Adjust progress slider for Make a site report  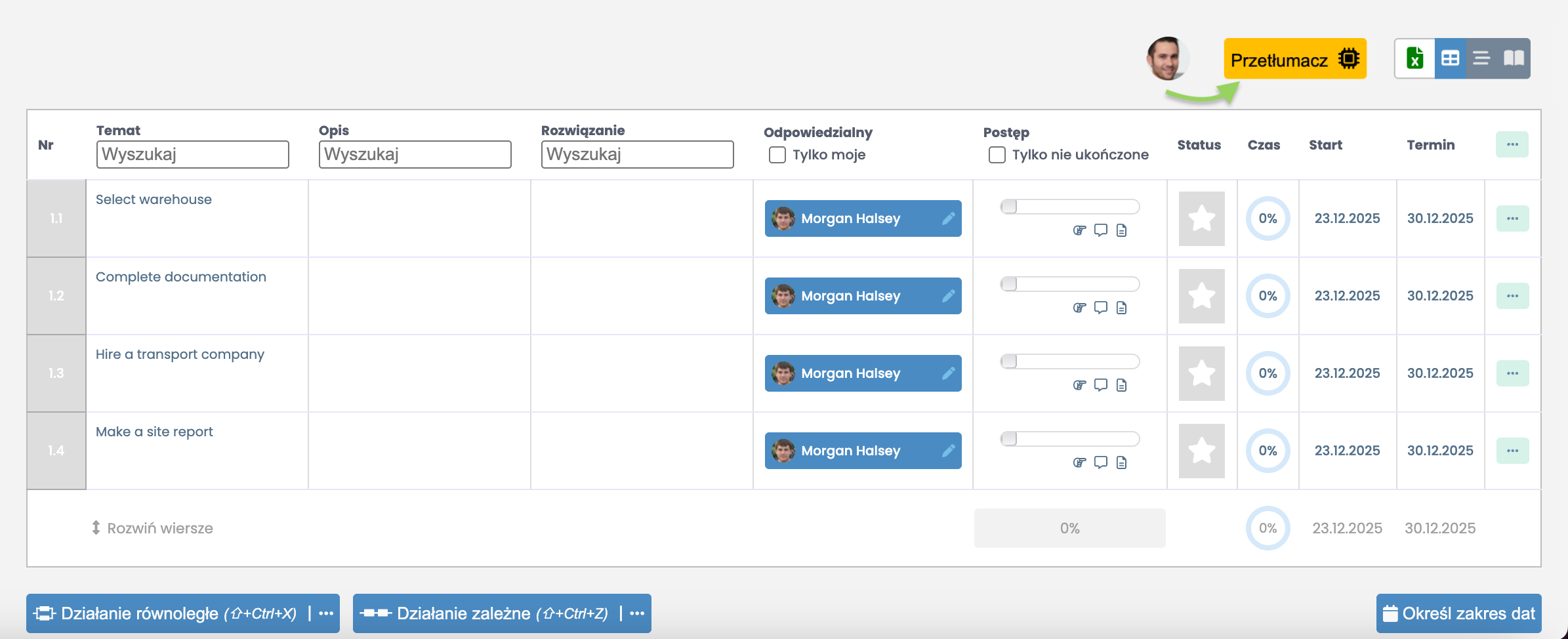click(x=1010, y=439)
